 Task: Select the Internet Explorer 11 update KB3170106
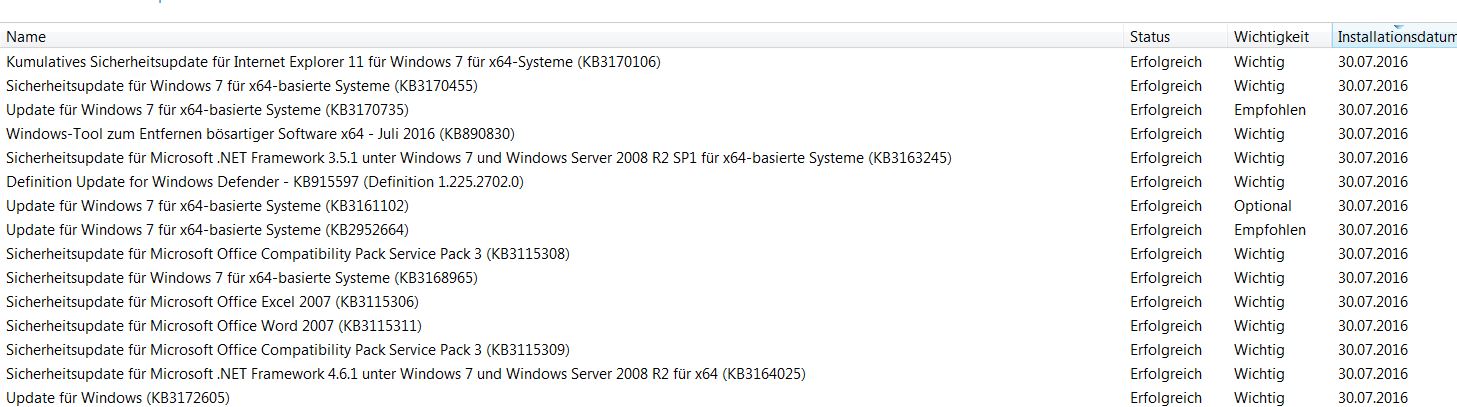click(x=333, y=62)
